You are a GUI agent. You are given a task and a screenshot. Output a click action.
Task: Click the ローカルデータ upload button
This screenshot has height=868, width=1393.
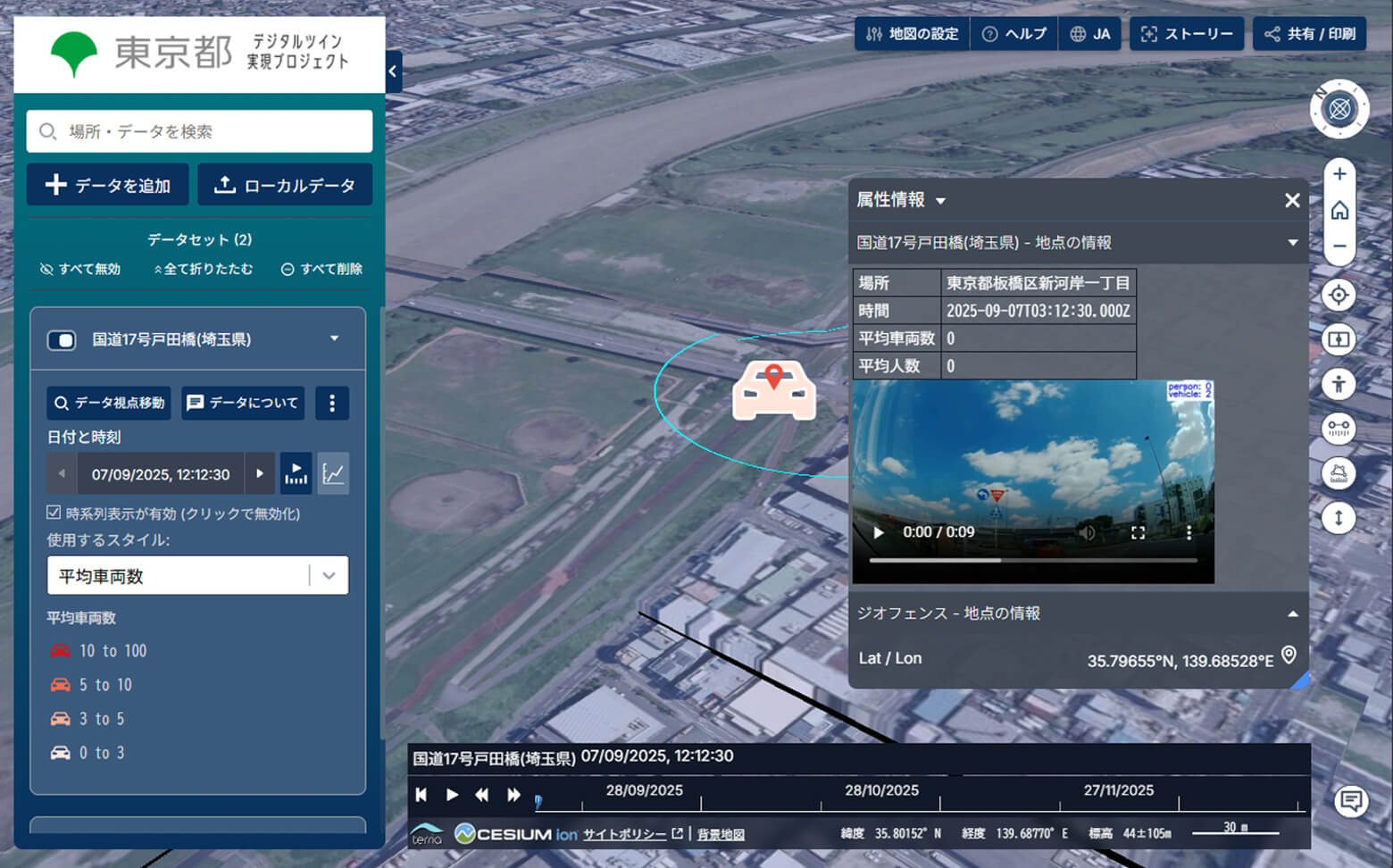pyautogui.click(x=285, y=185)
